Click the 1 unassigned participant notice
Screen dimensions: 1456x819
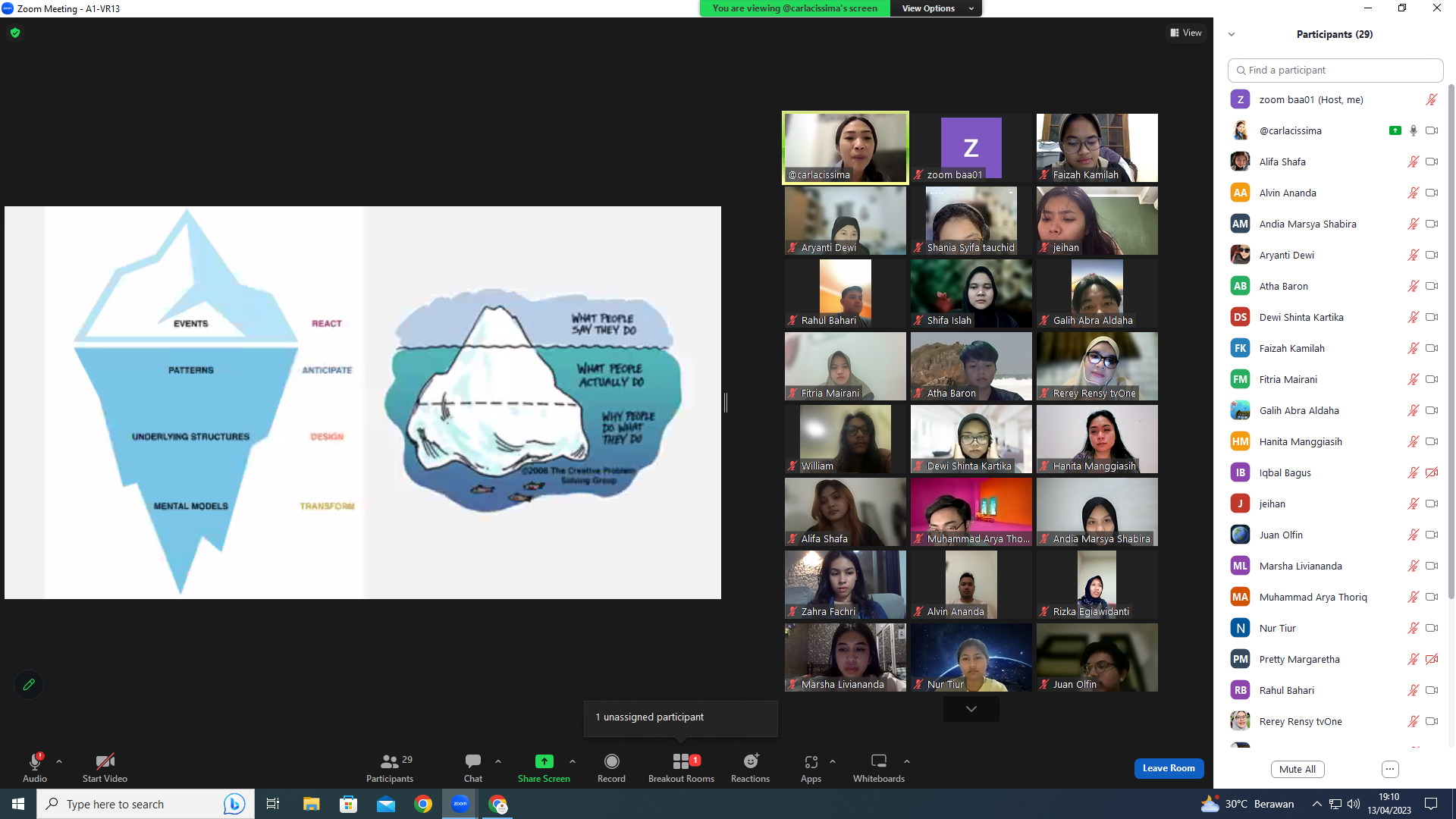(680, 717)
